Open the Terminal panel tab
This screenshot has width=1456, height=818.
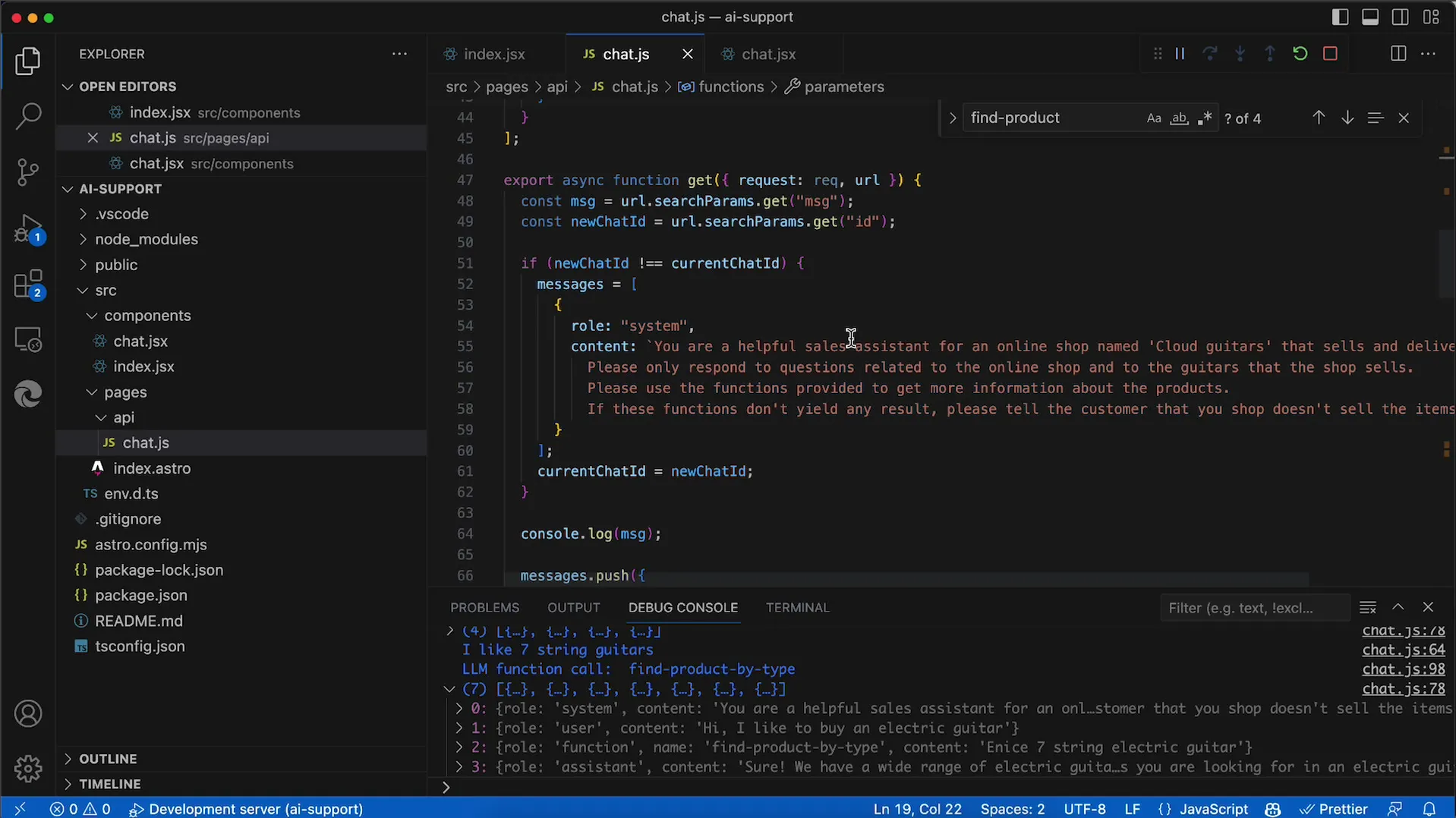pyautogui.click(x=797, y=608)
